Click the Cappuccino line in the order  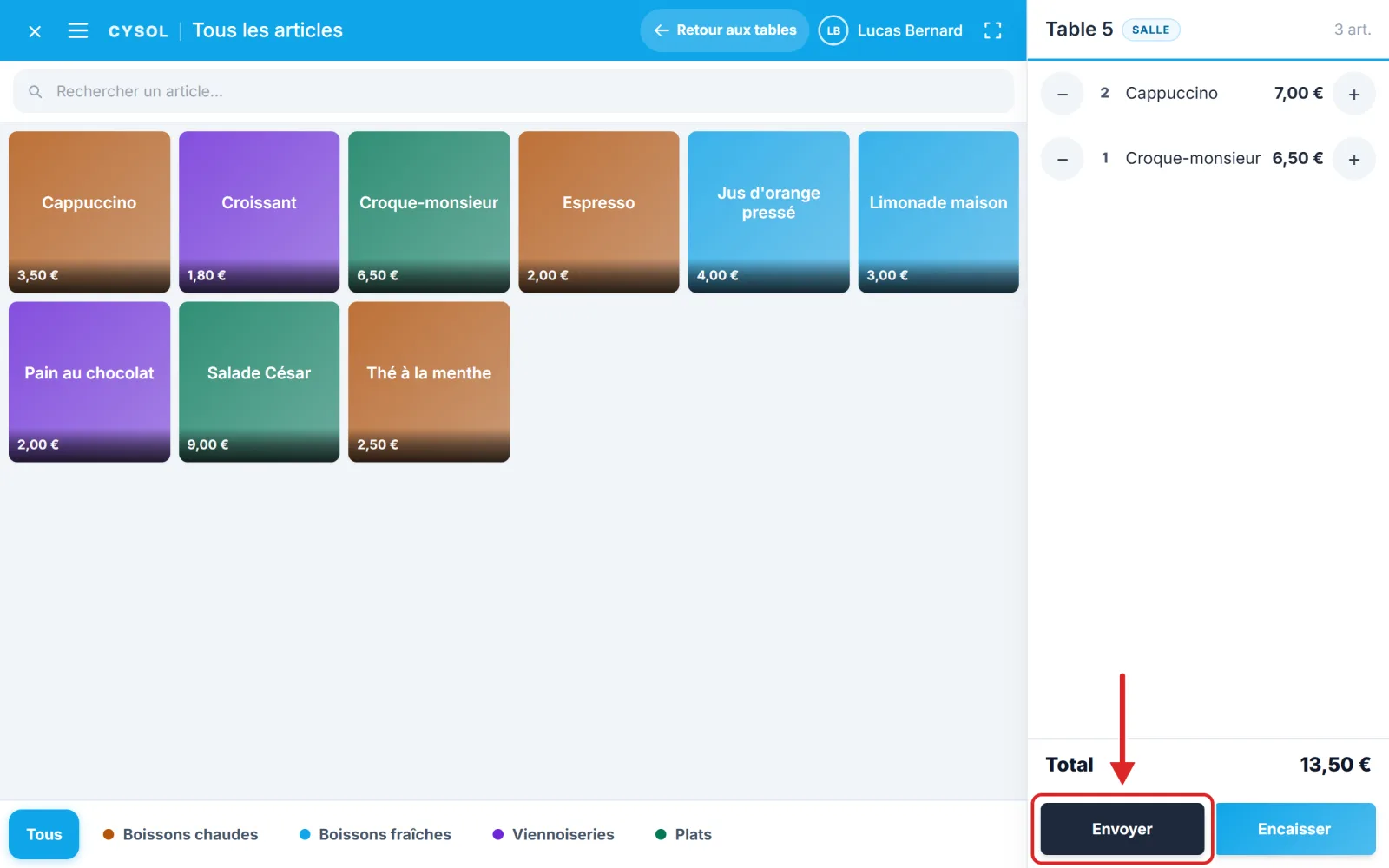[x=1208, y=94]
